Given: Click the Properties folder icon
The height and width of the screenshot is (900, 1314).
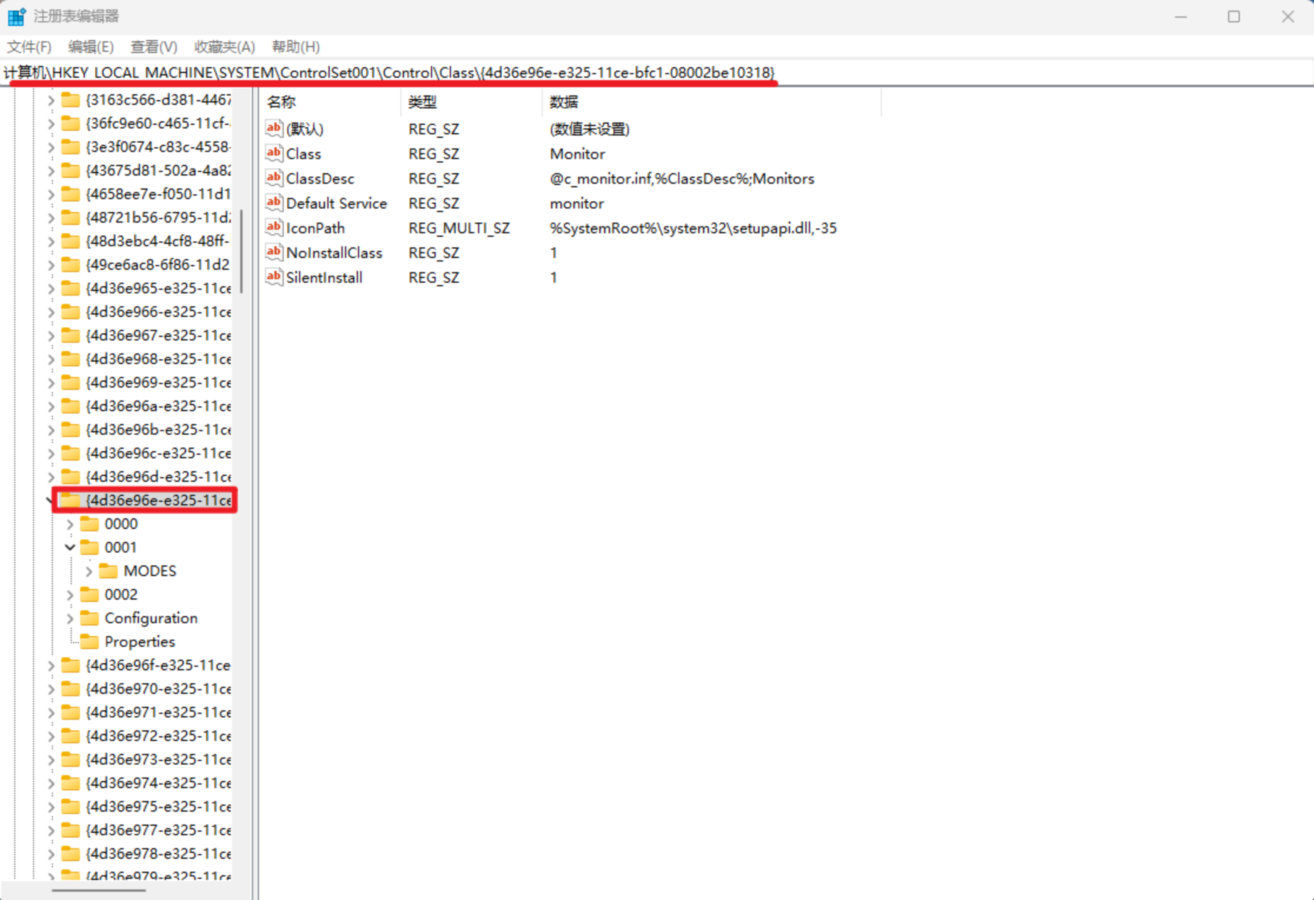Looking at the screenshot, I should (89, 642).
